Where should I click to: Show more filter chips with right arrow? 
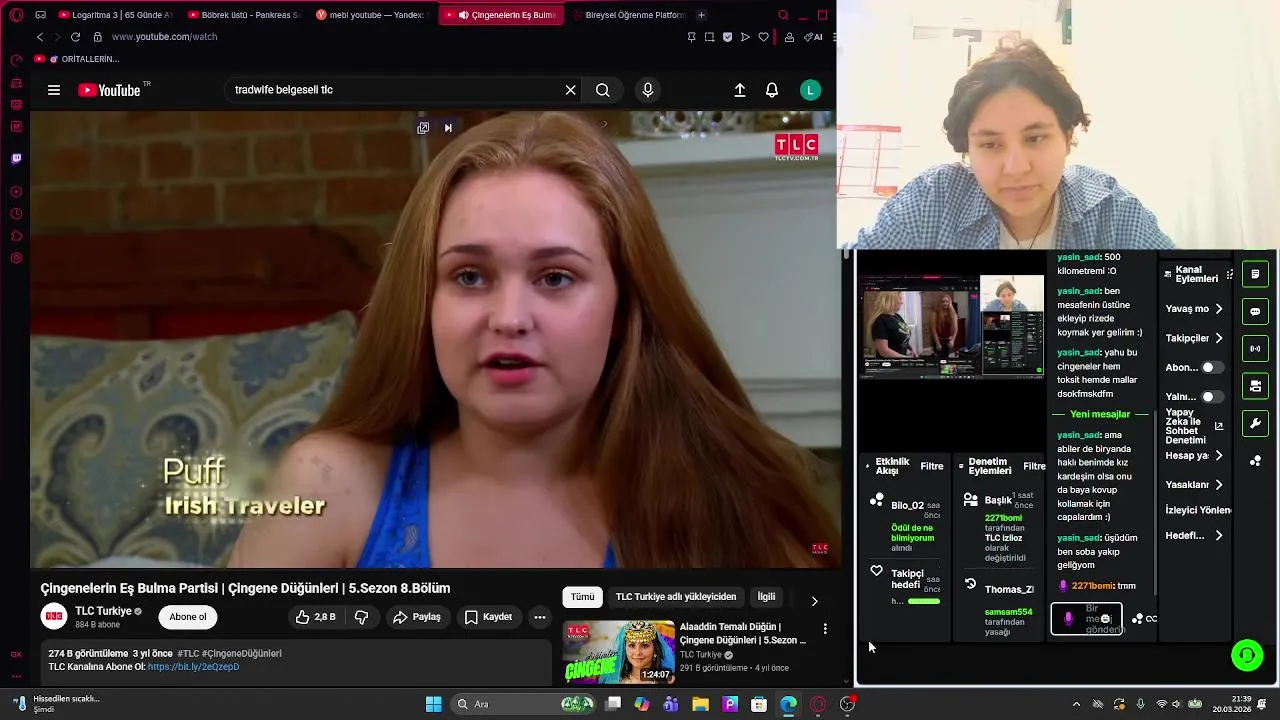coord(814,601)
